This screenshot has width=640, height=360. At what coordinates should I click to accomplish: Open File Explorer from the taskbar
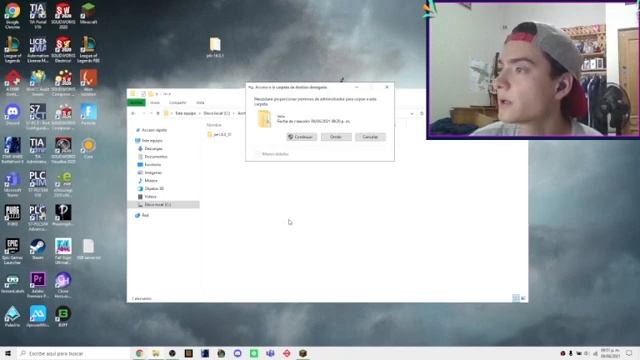[156, 353]
